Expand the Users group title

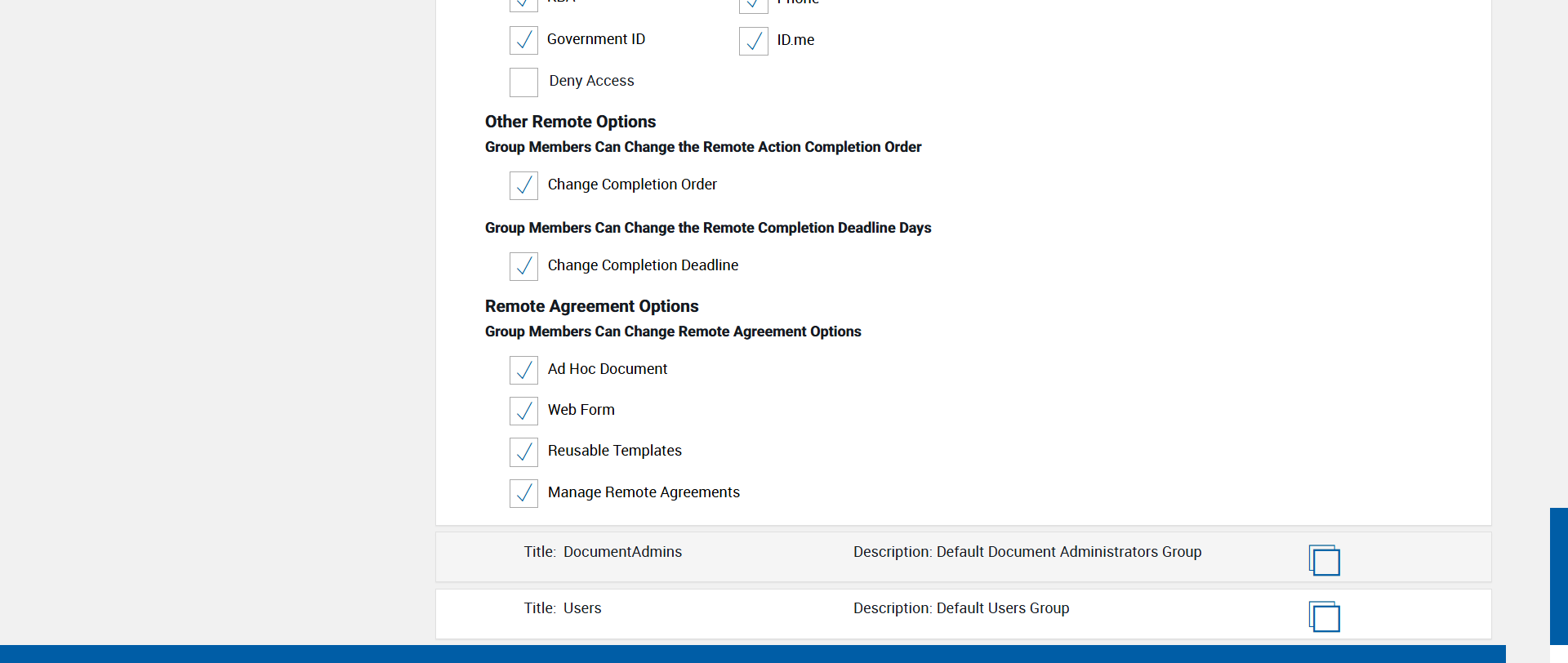(x=581, y=608)
